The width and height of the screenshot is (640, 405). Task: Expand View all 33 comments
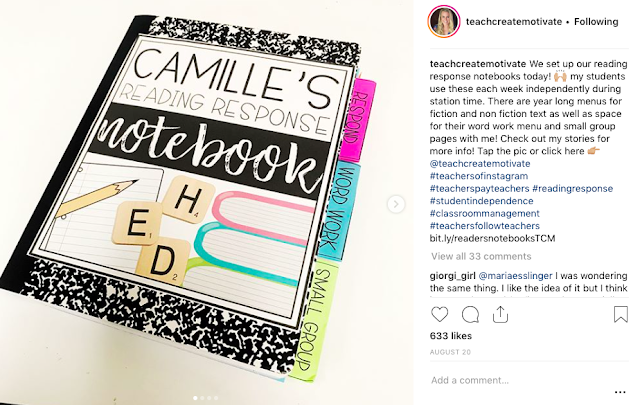pyautogui.click(x=481, y=256)
